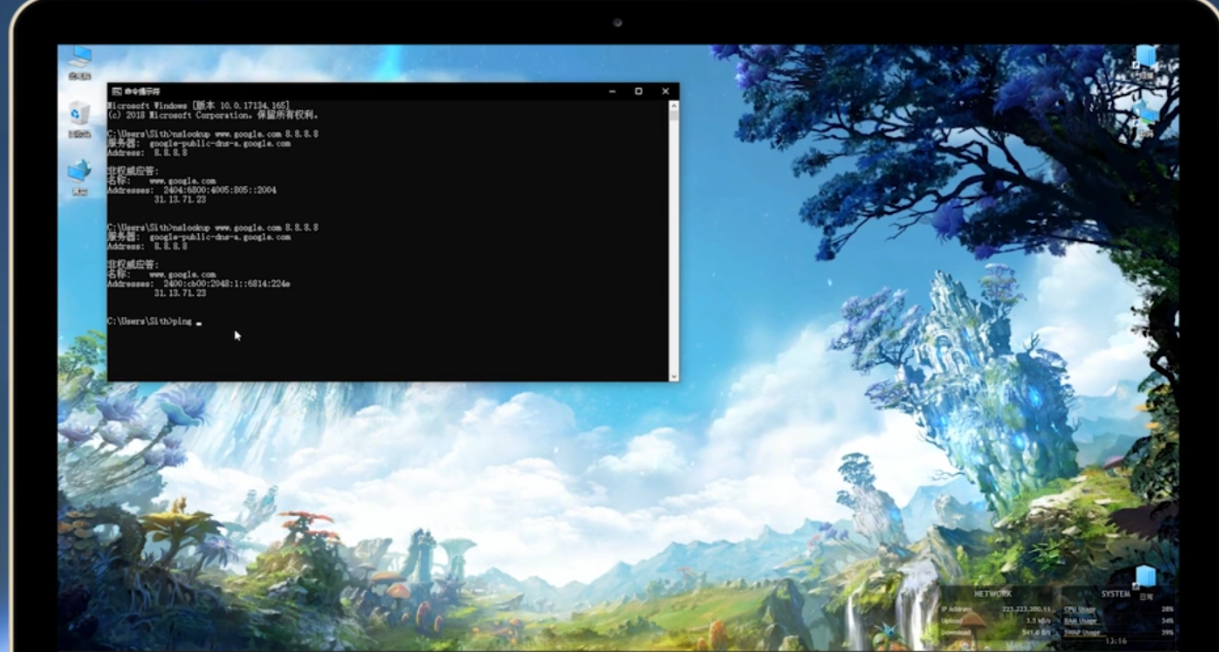Open the second shortcut icon at top right
The width and height of the screenshot is (1219, 652).
coord(1145,113)
